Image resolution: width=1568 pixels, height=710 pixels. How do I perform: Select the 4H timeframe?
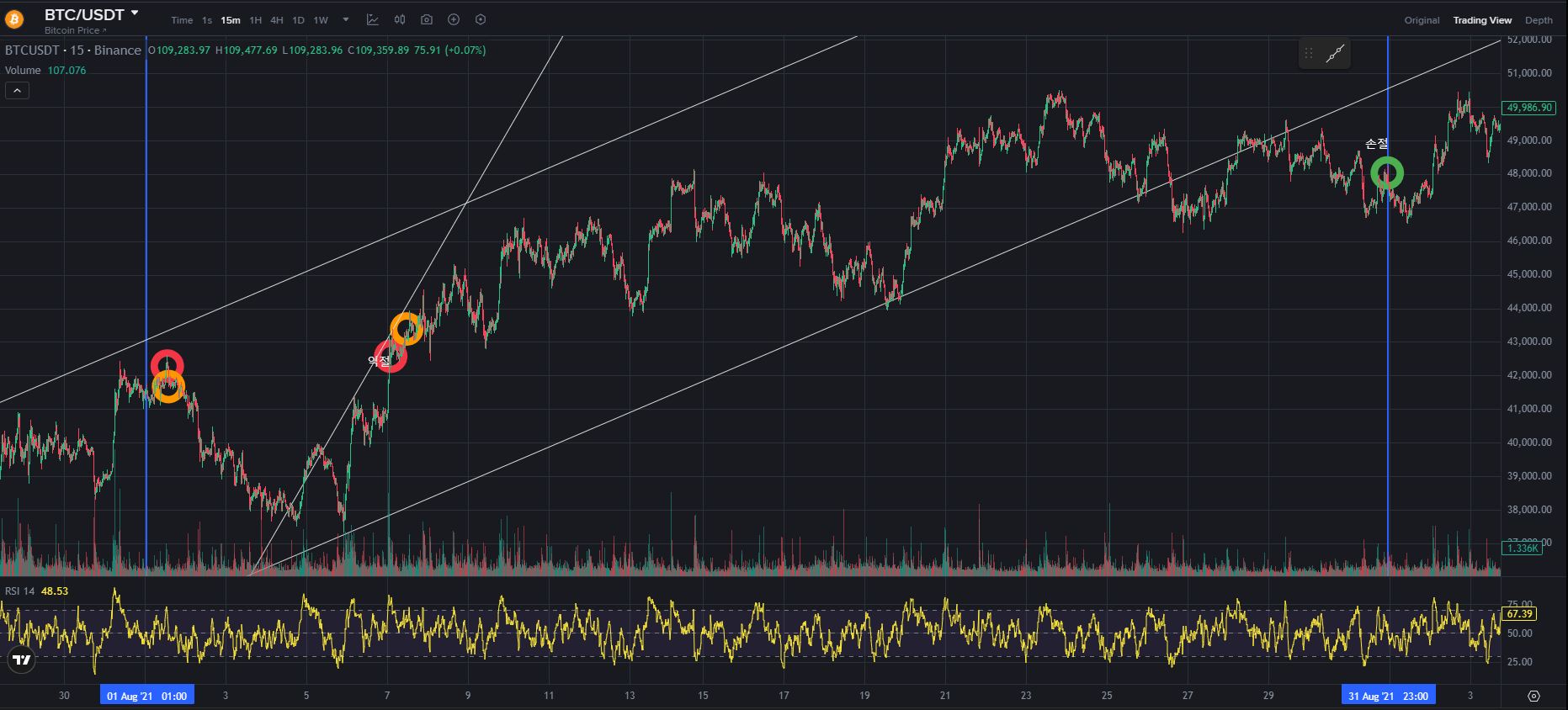(x=277, y=20)
